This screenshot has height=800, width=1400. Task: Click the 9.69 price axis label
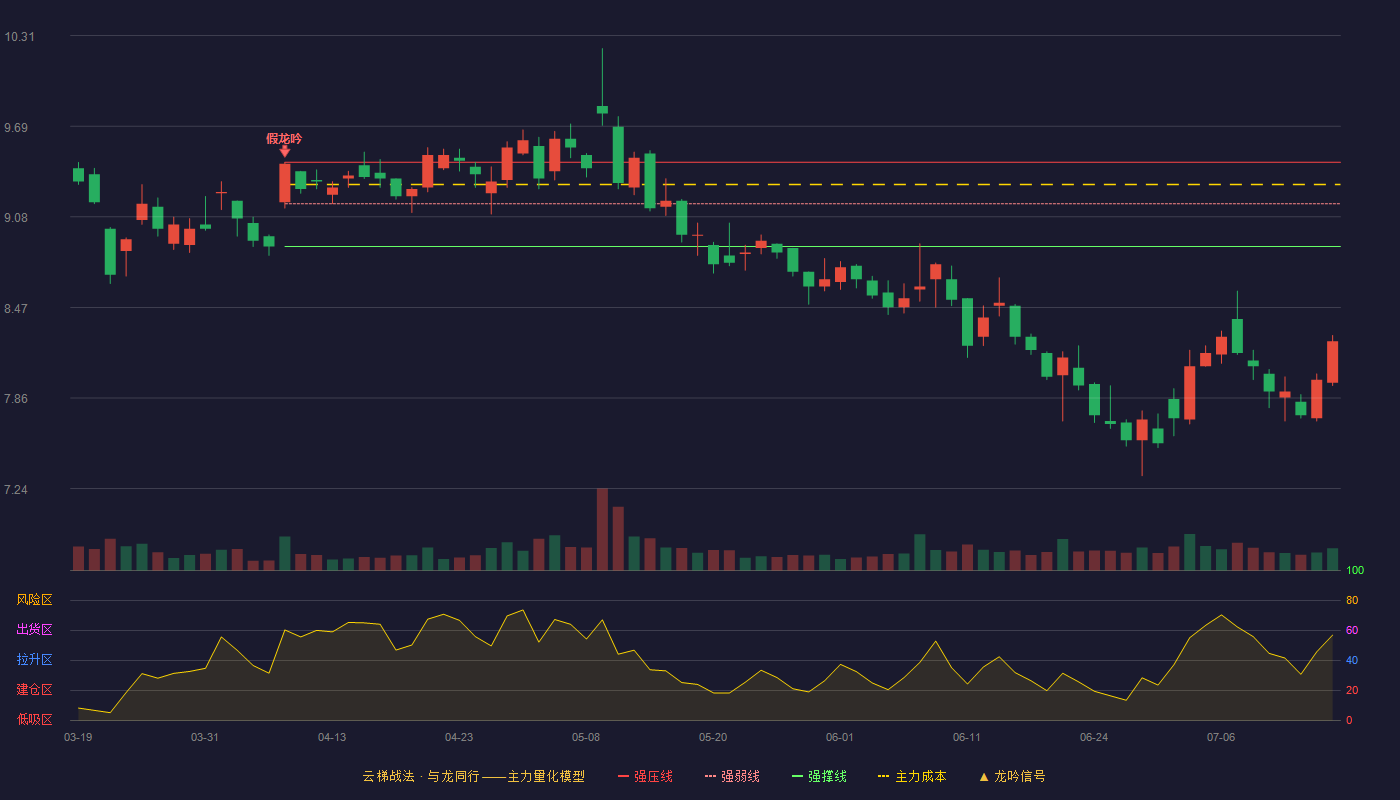point(16,128)
